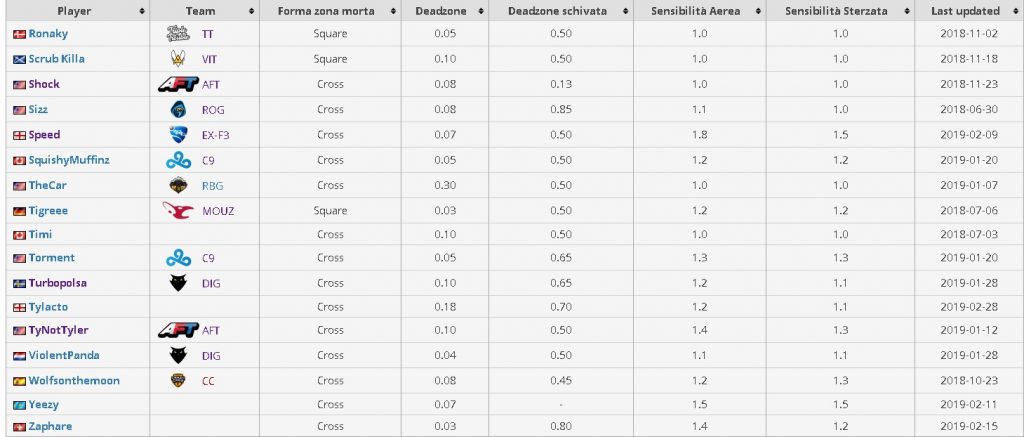Screen dimensions: 1024x437
Task: Open the ViolentPanda player page
Action: click(x=64, y=355)
